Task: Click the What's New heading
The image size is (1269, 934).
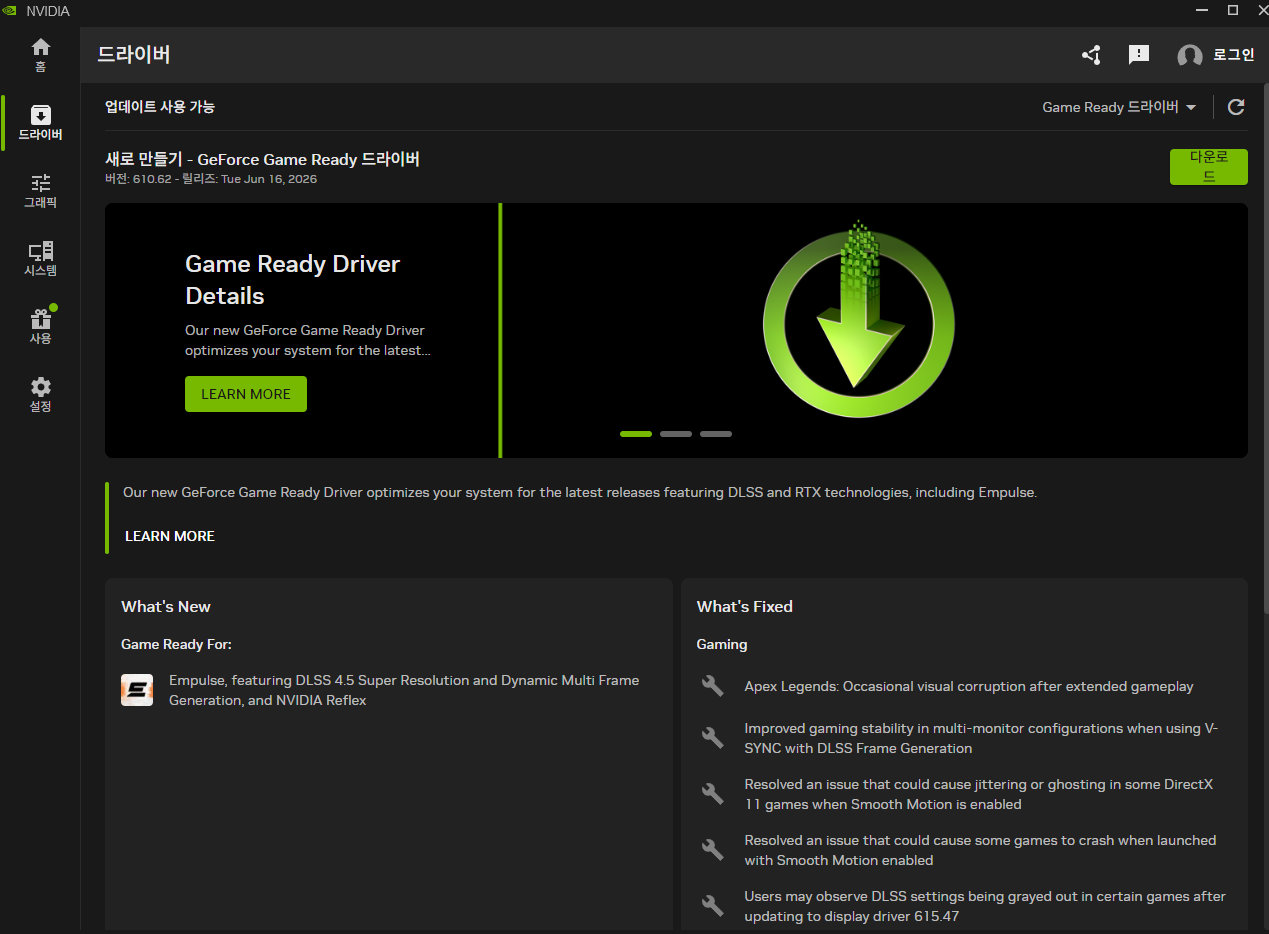Action: coord(166,607)
